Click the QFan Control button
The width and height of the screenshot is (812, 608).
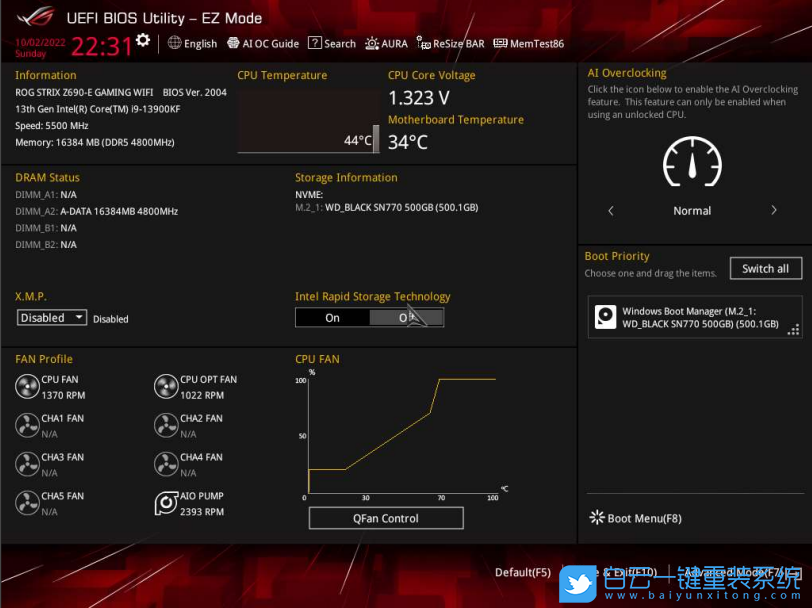[386, 518]
